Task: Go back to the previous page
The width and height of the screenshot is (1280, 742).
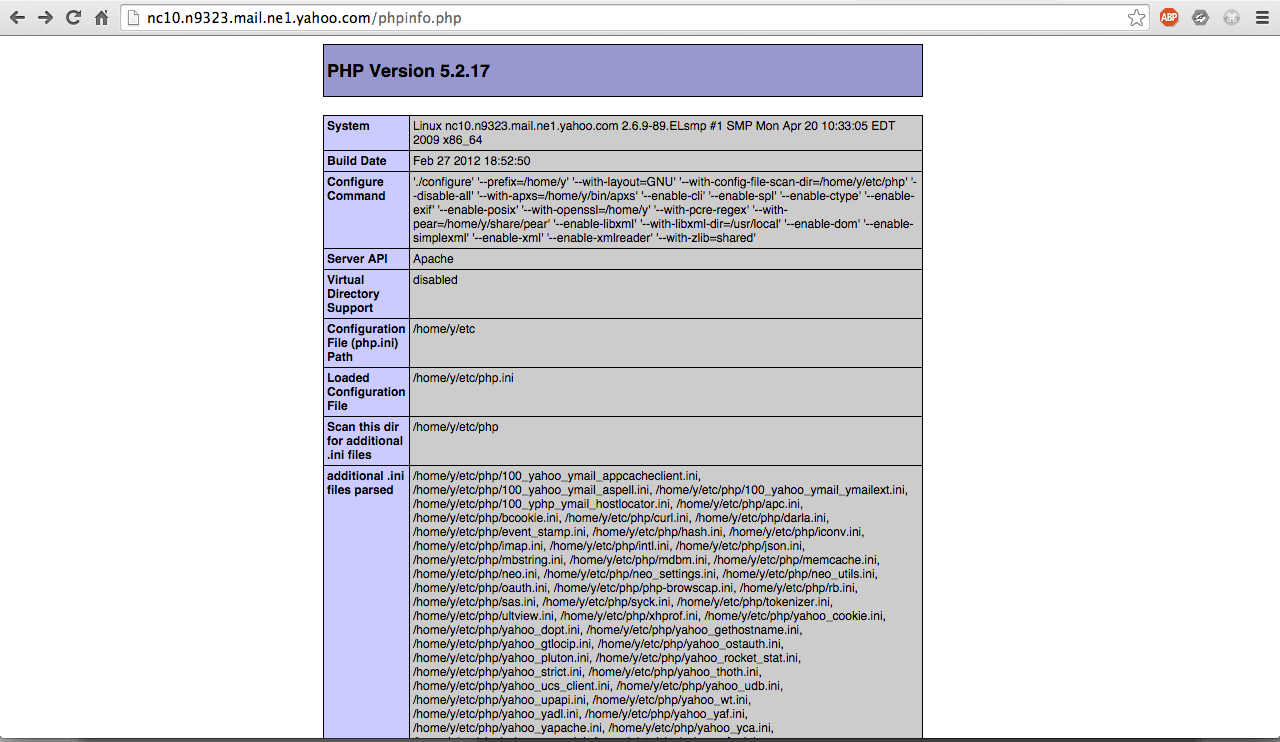Action: pyautogui.click(x=18, y=18)
